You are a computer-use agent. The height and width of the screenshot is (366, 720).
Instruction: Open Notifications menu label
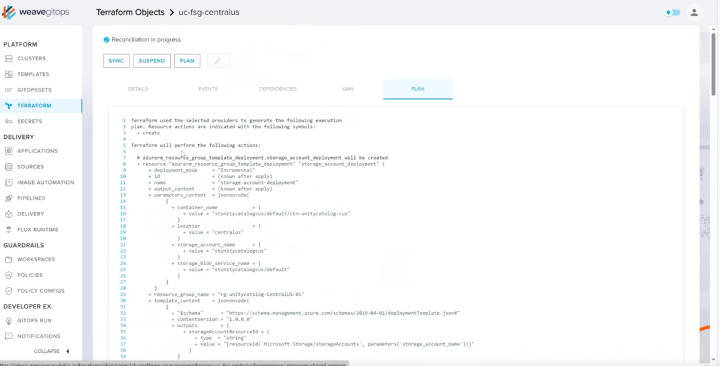point(39,336)
